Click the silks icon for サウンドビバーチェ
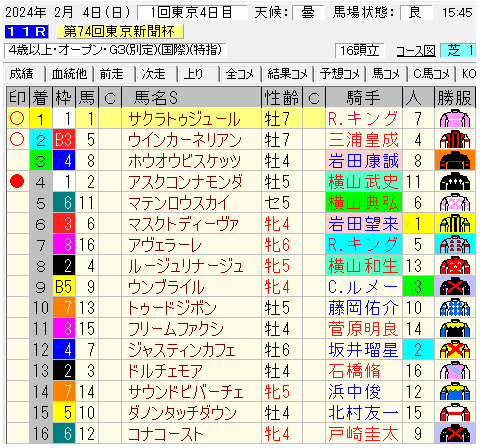This screenshot has height=448, width=480. [x=455, y=392]
